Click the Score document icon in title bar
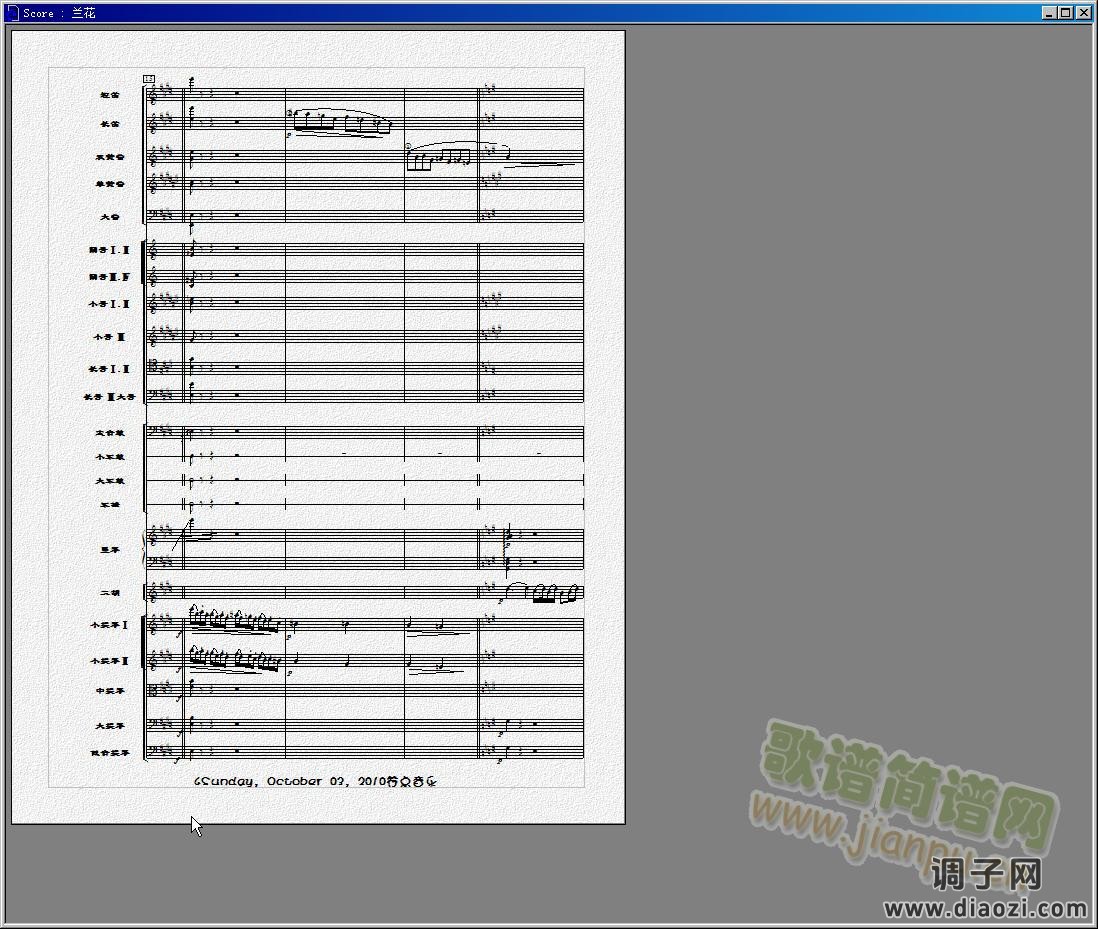This screenshot has height=929, width=1098. [12, 13]
